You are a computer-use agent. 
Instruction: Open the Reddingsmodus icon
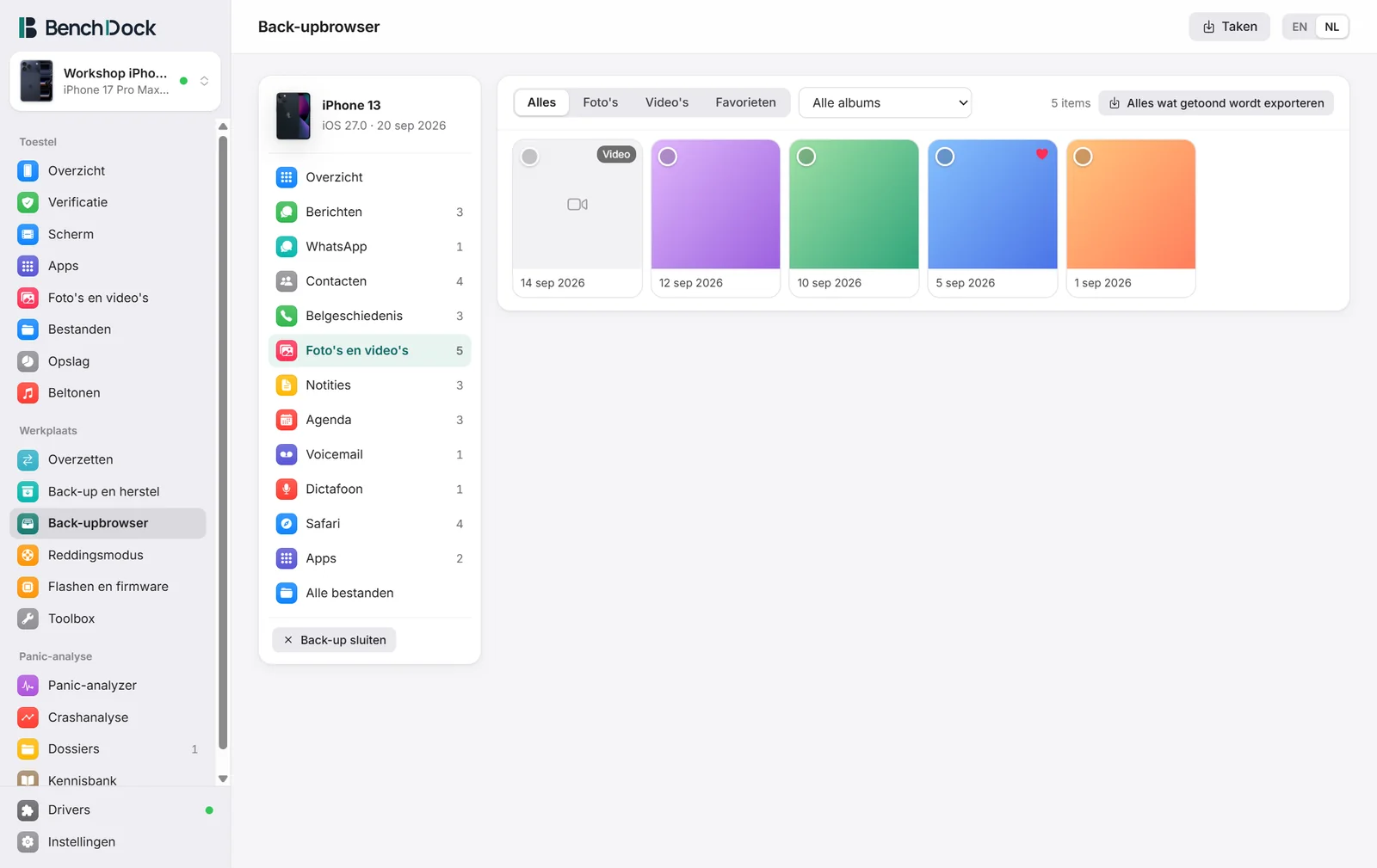[28, 555]
